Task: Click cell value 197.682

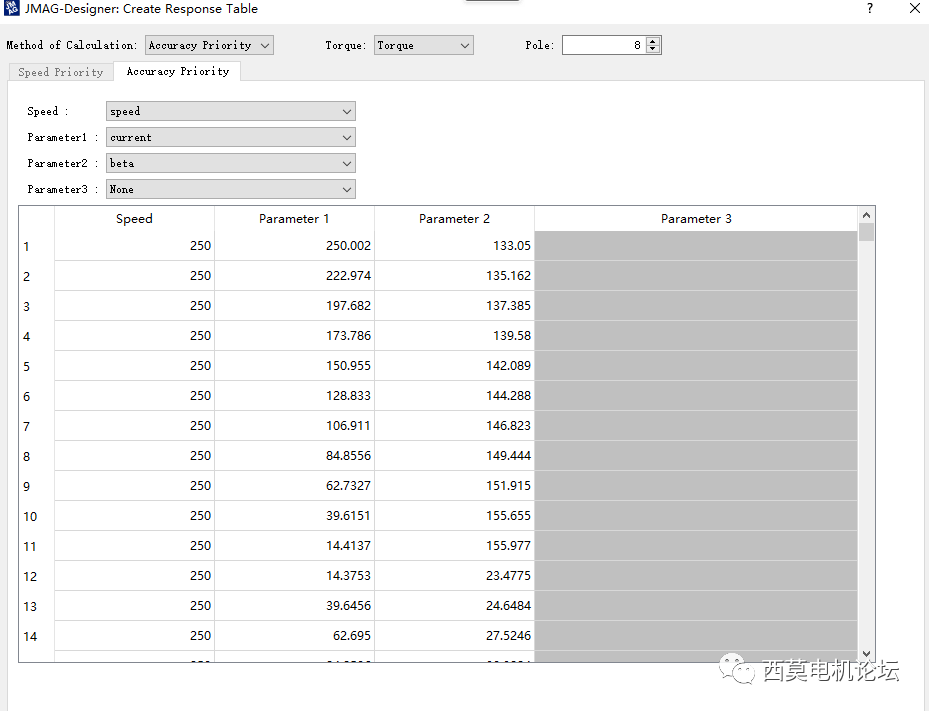Action: pos(294,306)
